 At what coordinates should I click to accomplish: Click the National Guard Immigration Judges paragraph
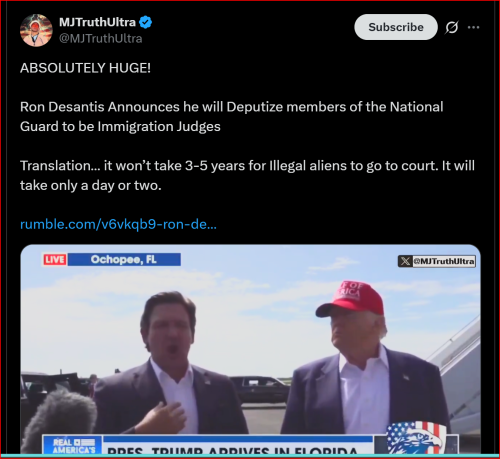point(232,117)
